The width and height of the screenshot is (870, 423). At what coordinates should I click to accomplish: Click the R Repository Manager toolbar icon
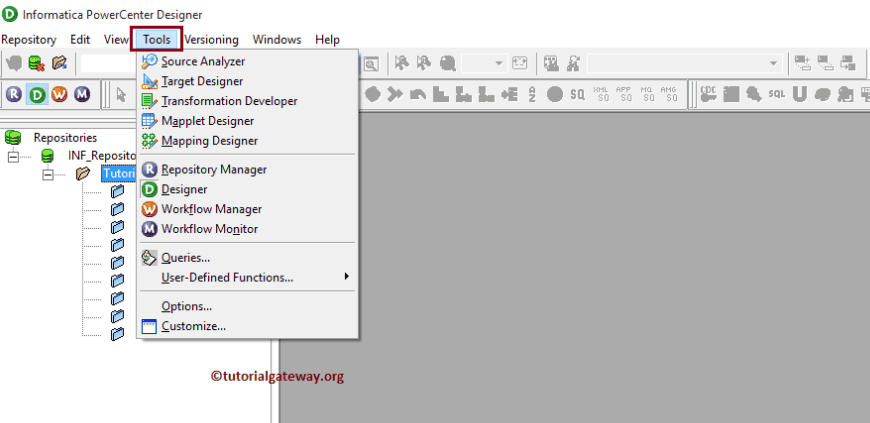[x=14, y=94]
